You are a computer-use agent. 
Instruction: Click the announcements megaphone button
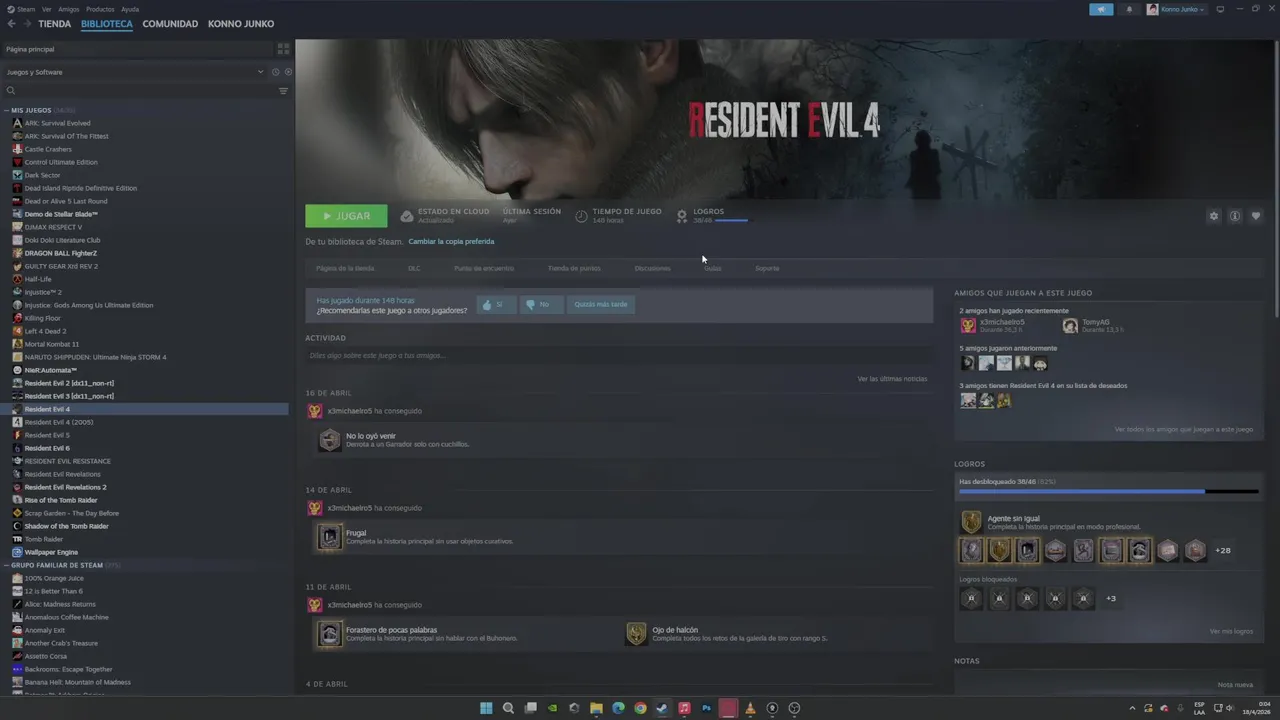click(x=1101, y=9)
